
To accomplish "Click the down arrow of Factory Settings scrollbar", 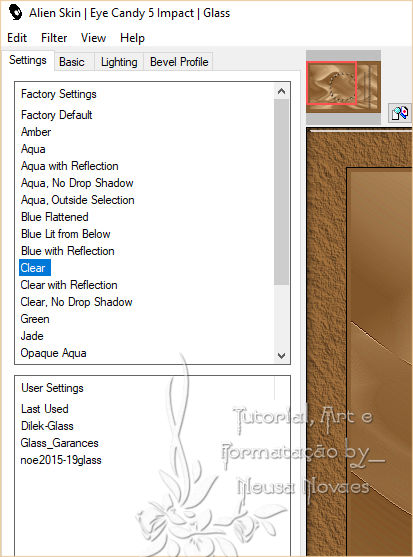I will (282, 356).
